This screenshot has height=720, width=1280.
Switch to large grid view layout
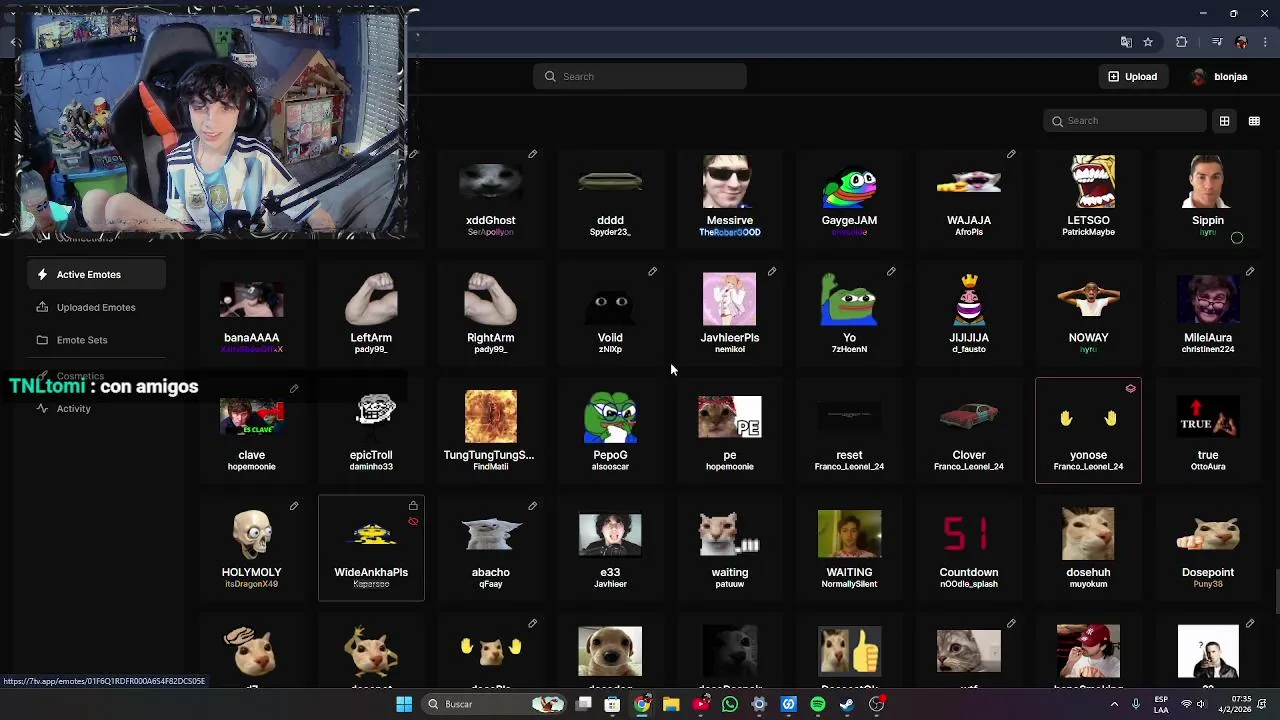pyautogui.click(x=1224, y=121)
